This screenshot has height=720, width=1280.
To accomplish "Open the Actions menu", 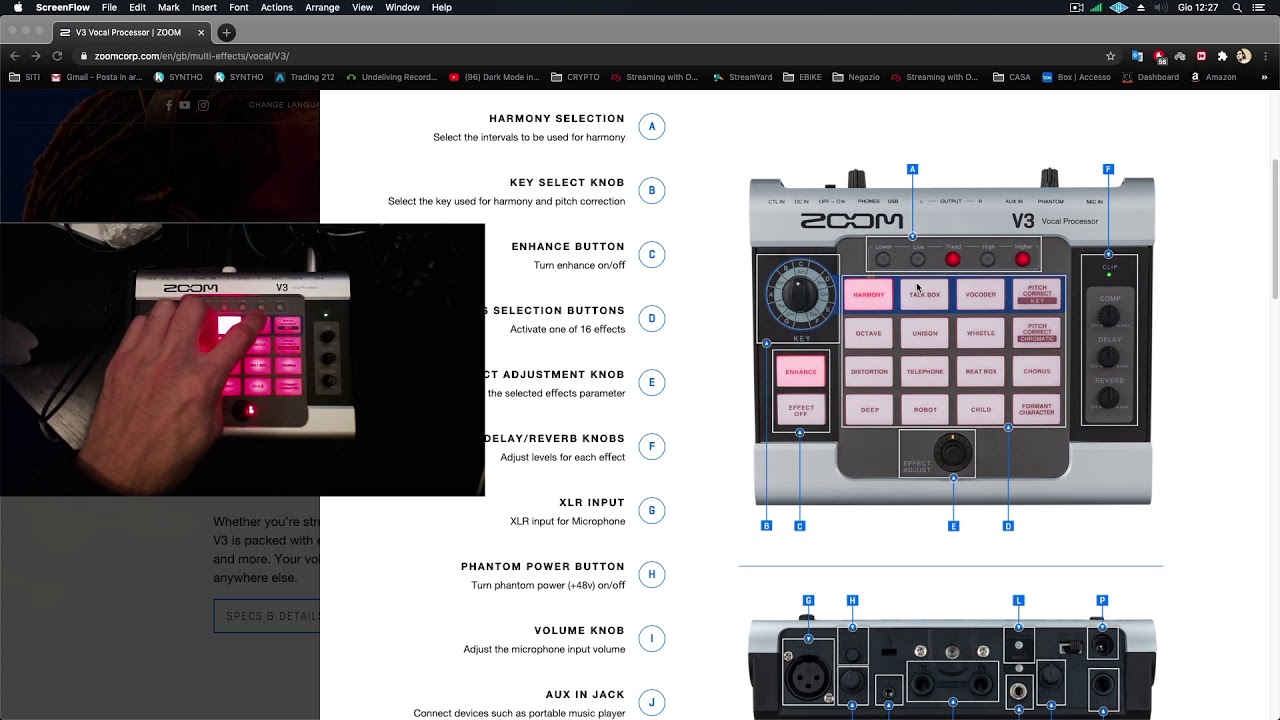I will click(277, 7).
